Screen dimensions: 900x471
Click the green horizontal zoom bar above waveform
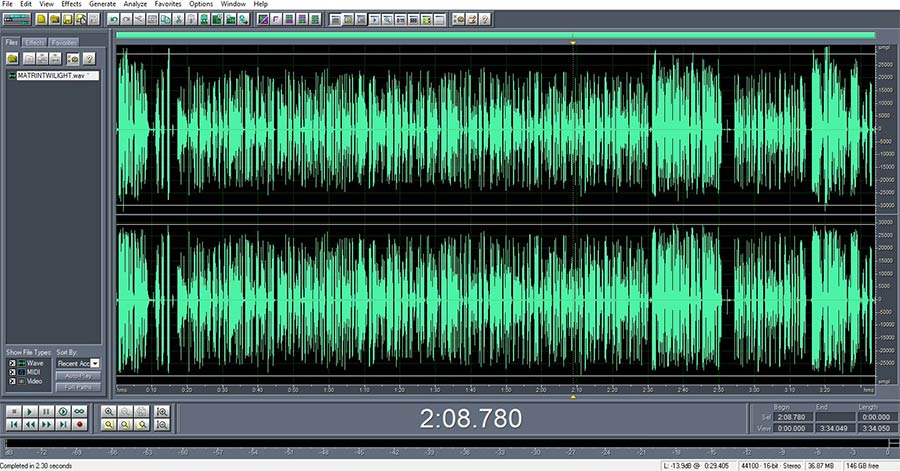[495, 36]
